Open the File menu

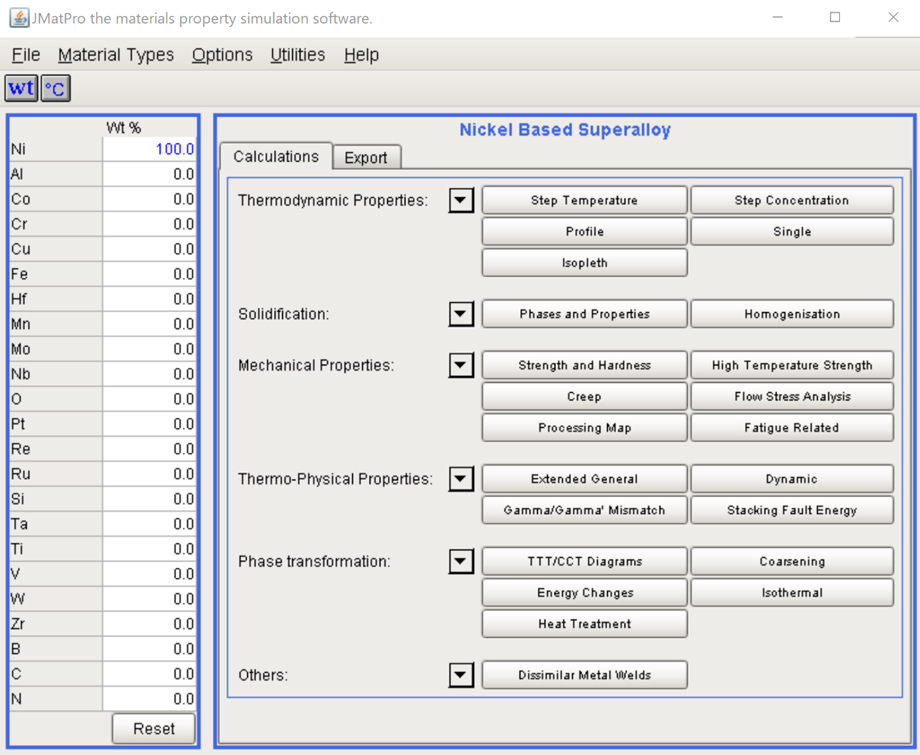(26, 55)
